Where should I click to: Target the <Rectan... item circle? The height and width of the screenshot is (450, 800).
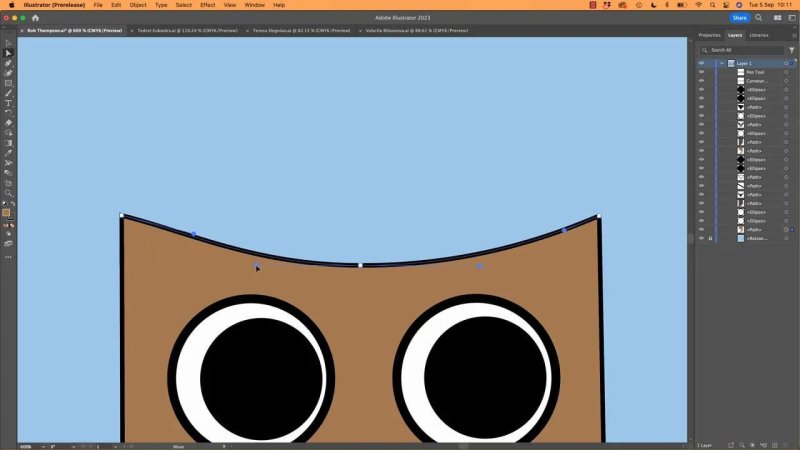786,238
